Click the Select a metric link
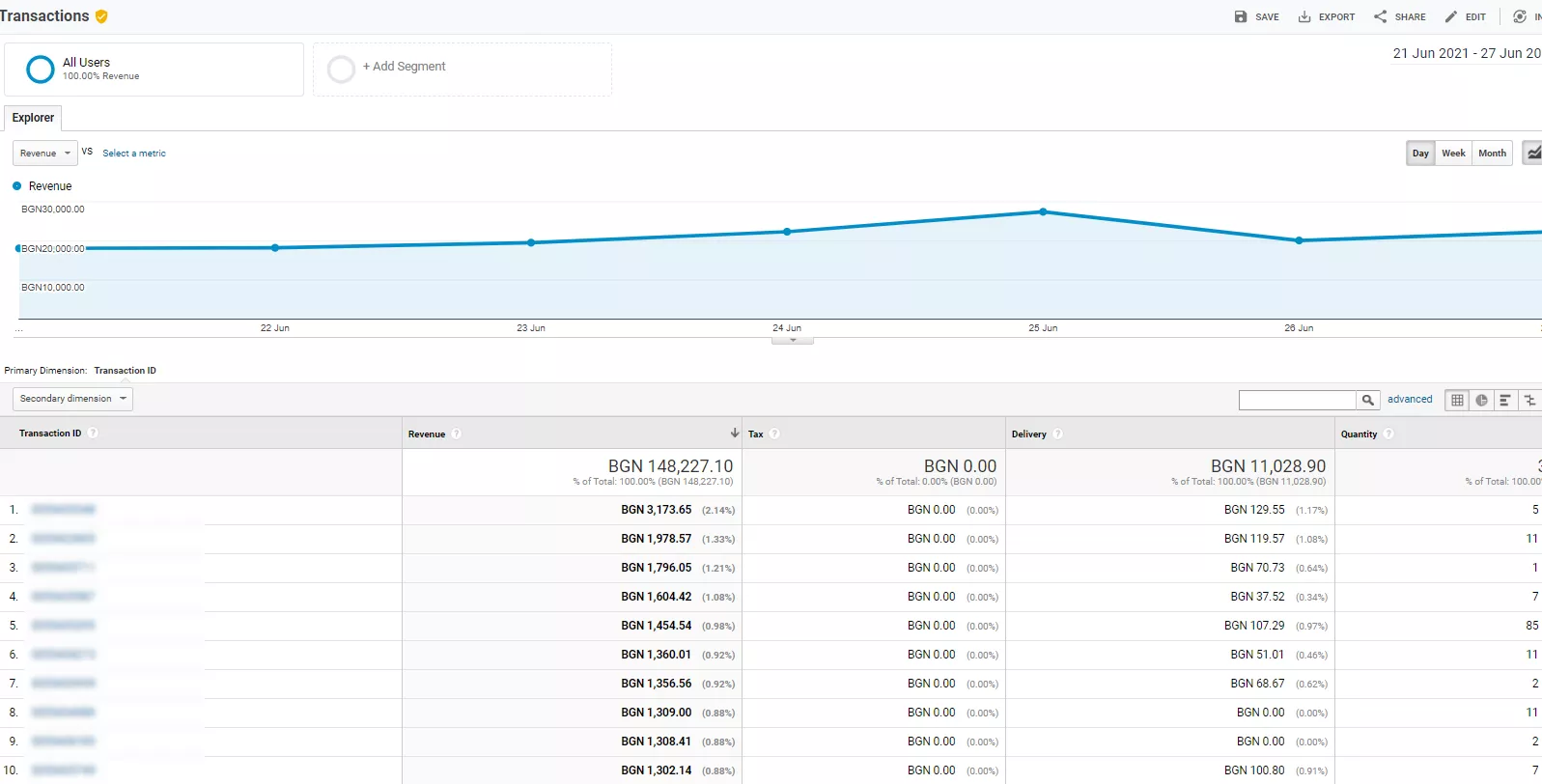Screen dimensions: 1542x784 point(134,154)
